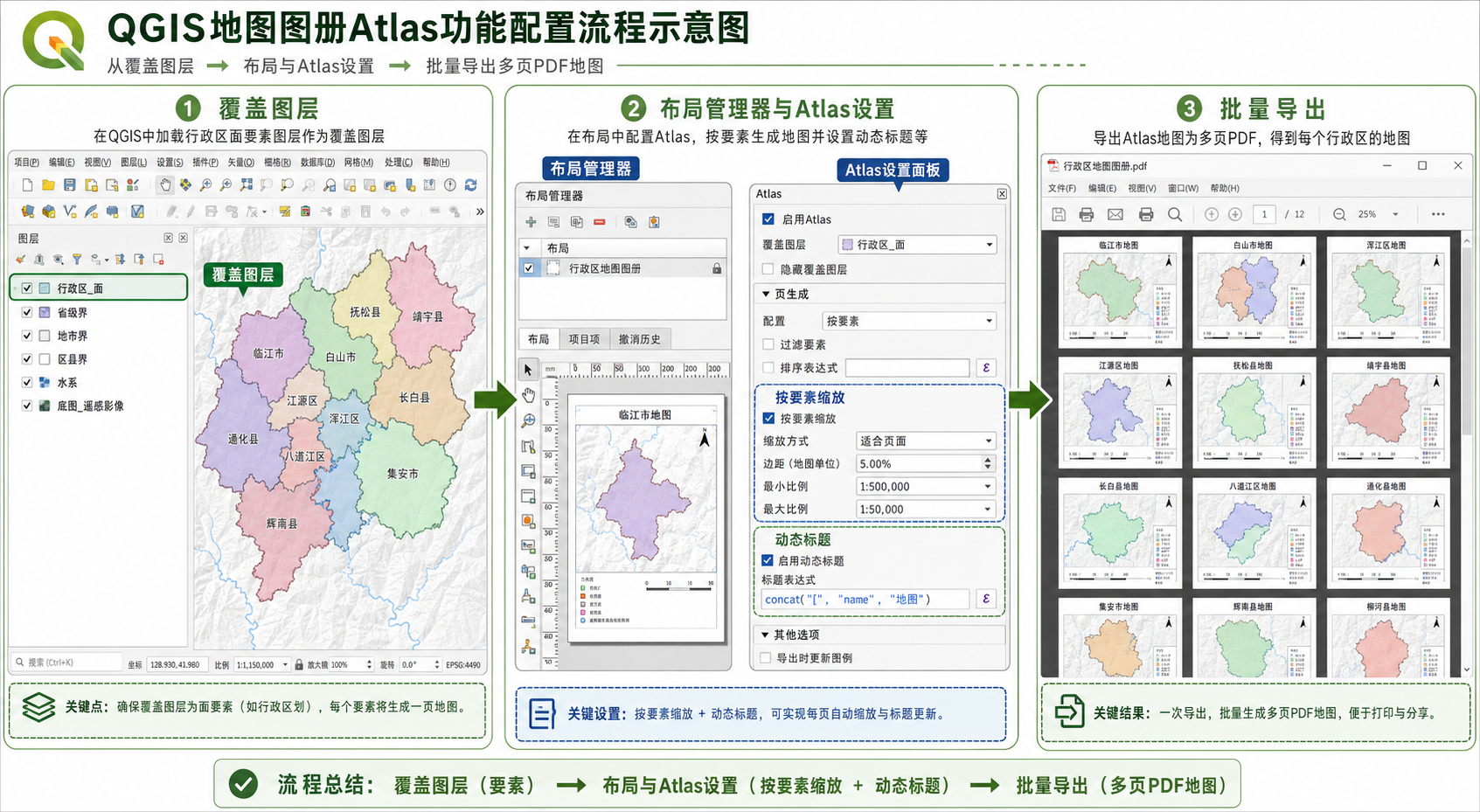Click the save icon in PDF viewer toolbar

1059,214
